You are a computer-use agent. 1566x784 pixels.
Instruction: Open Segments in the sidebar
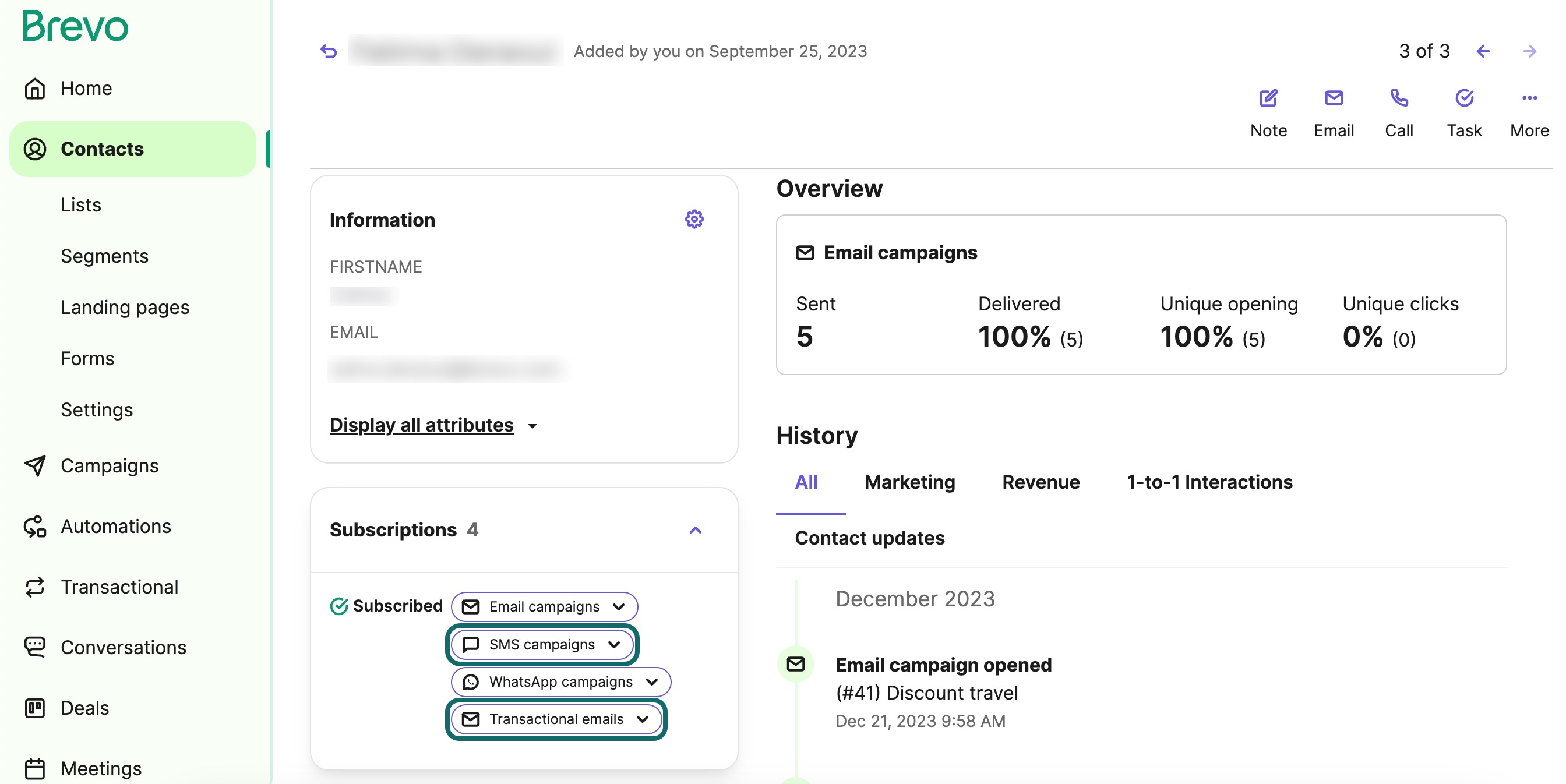(104, 256)
